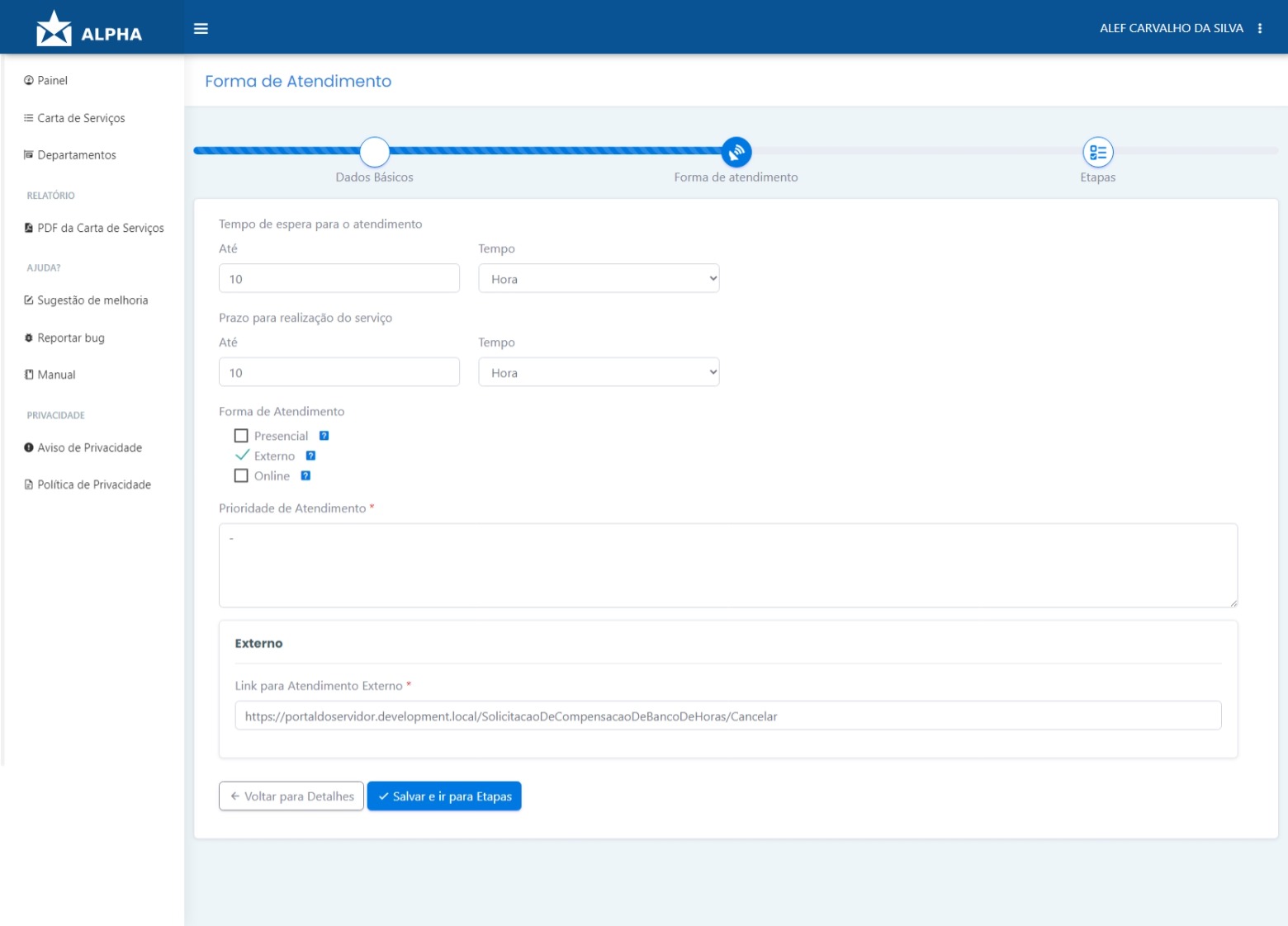The image size is (1288, 926).
Task: Click the Etapas step icon
Action: pyautogui.click(x=1098, y=152)
